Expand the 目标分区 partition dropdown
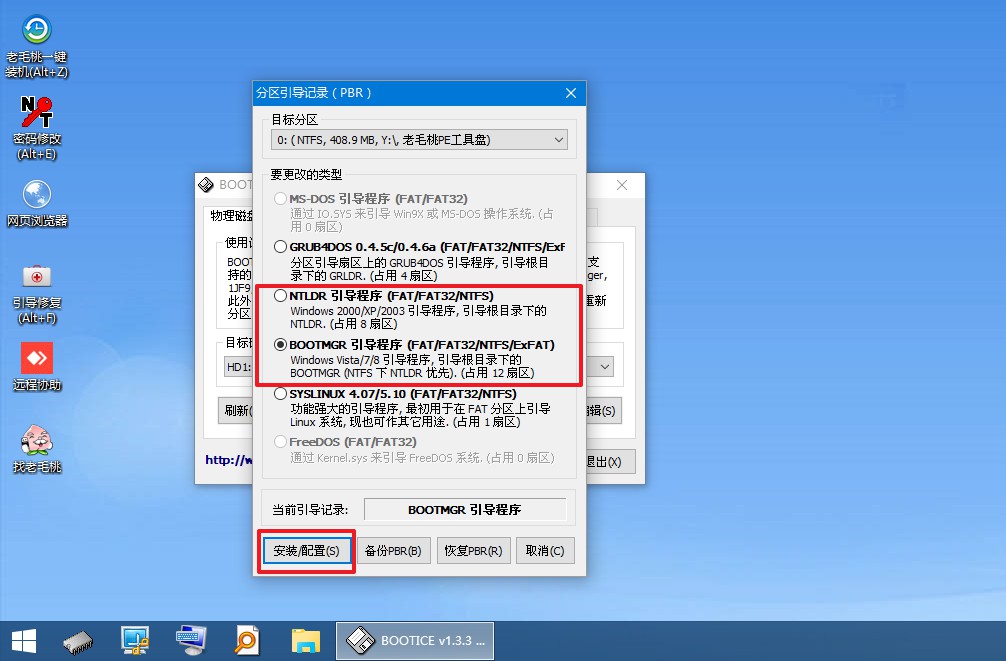 (419, 140)
